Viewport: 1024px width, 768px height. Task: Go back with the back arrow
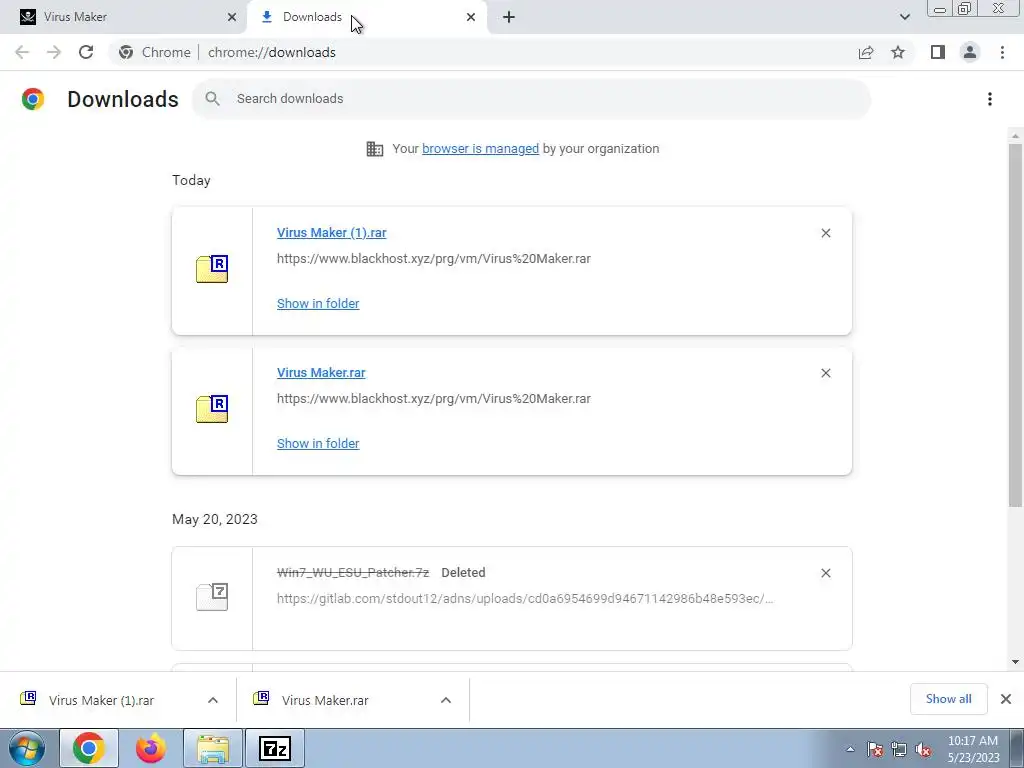[22, 52]
